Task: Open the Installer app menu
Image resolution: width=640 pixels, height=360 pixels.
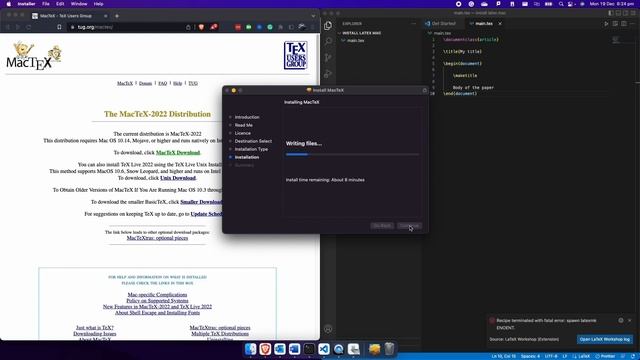Action: tap(26, 4)
